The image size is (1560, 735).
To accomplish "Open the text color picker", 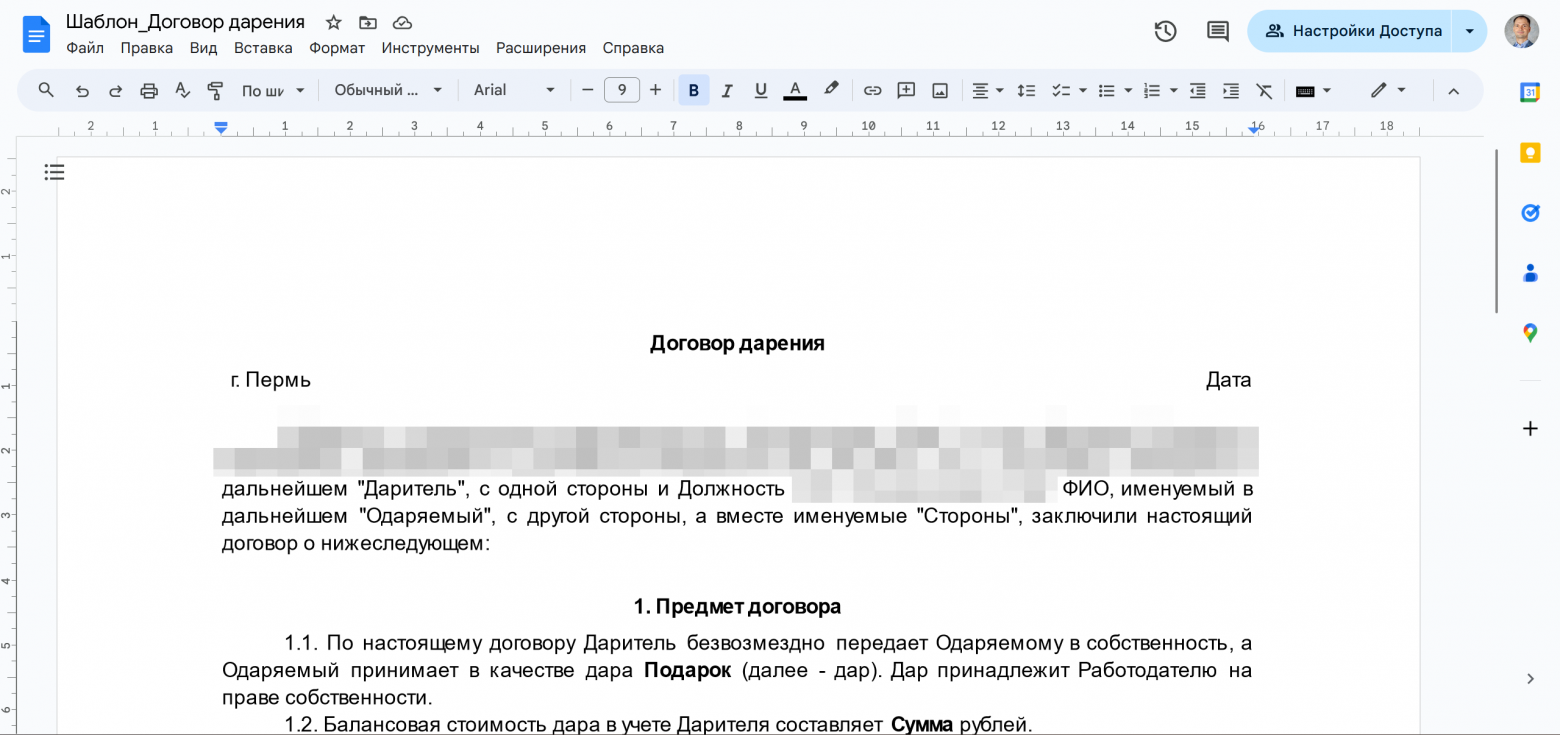I will pos(795,90).
